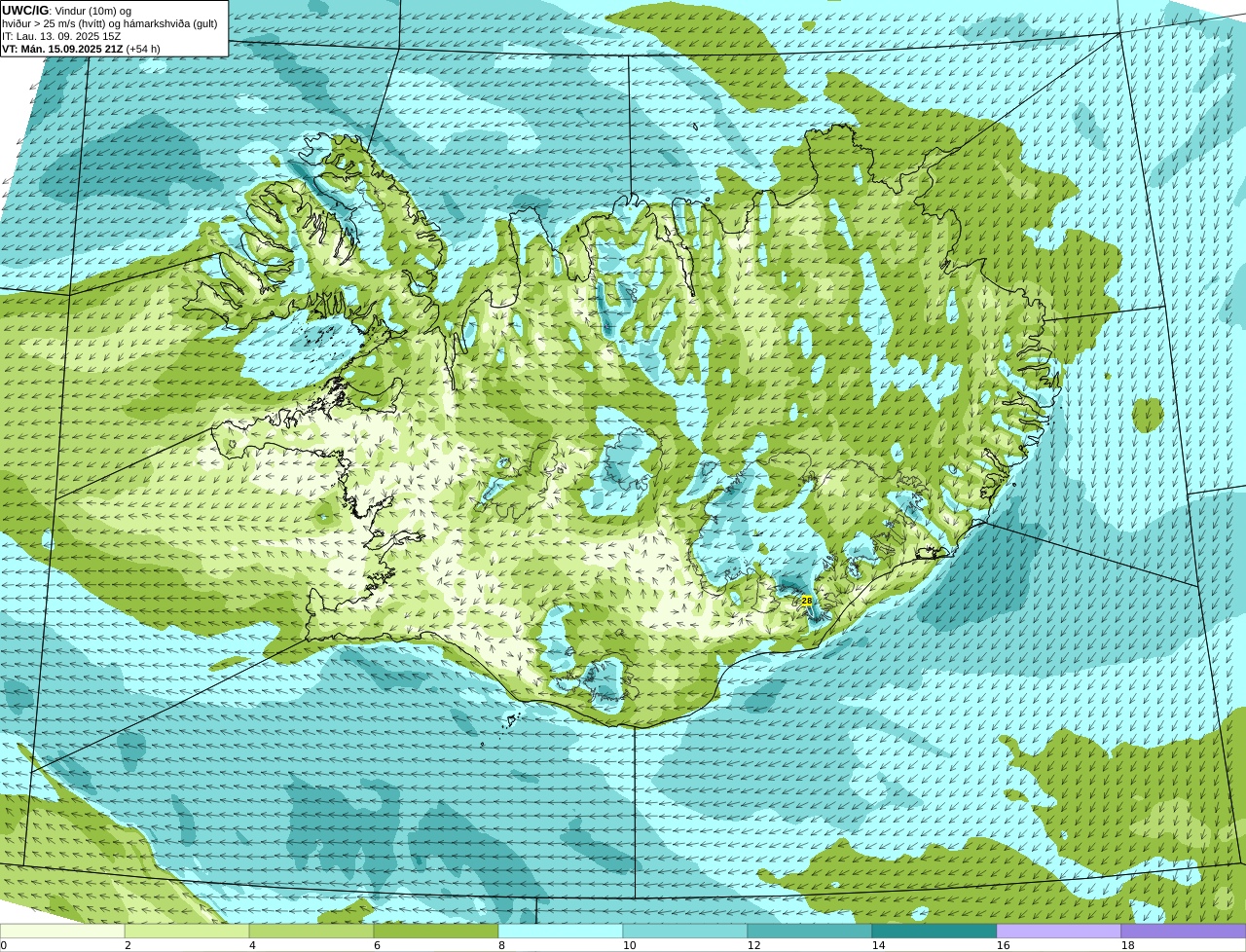Viewport: 1246px width, 952px height.
Task: Click the yellow 28 maximum gust marker
Action: (806, 601)
